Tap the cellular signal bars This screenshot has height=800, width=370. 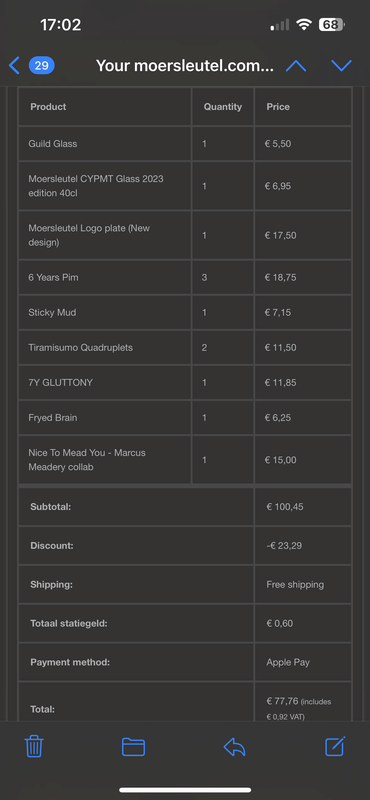[x=280, y=24]
